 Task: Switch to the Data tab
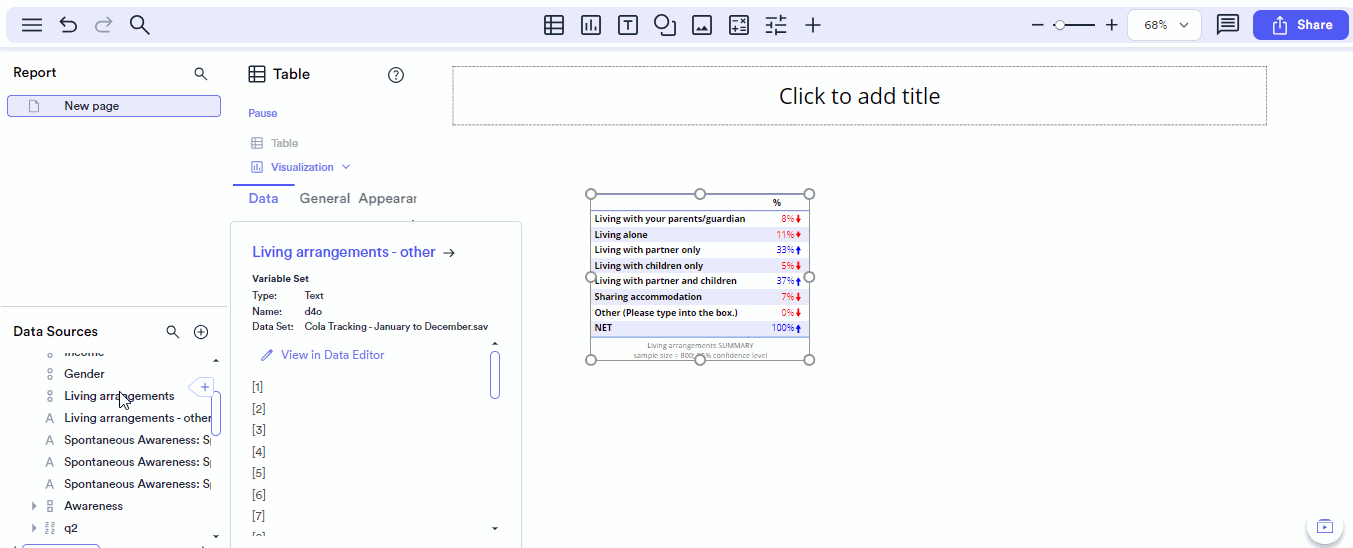pos(263,198)
